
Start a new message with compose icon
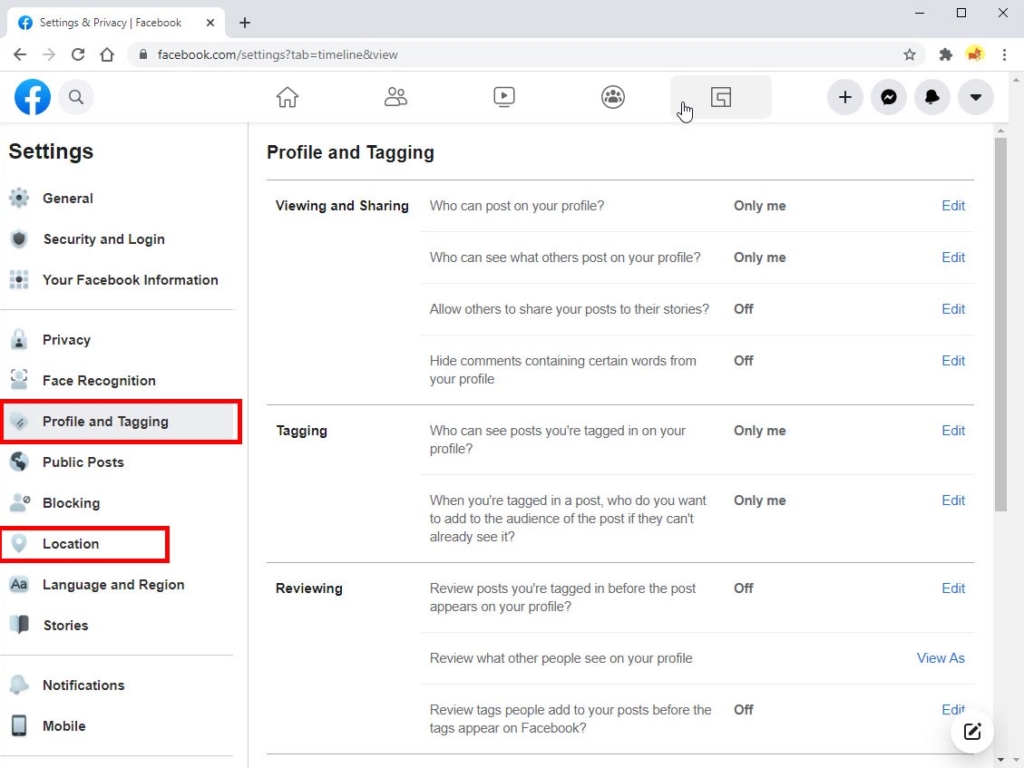tap(972, 731)
